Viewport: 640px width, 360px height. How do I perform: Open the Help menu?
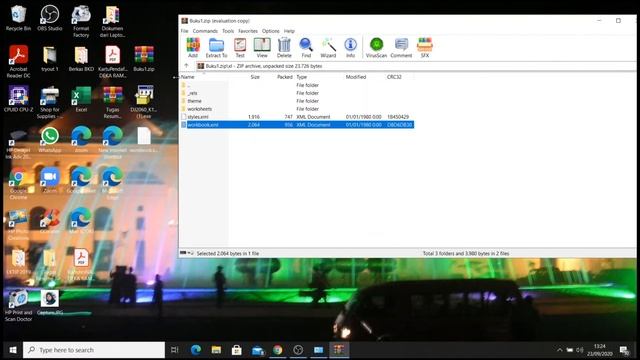[x=289, y=31]
